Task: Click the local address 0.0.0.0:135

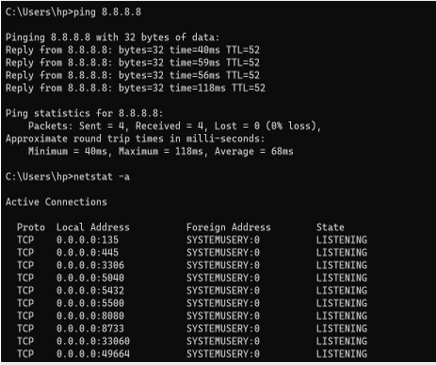Action: 87,240
